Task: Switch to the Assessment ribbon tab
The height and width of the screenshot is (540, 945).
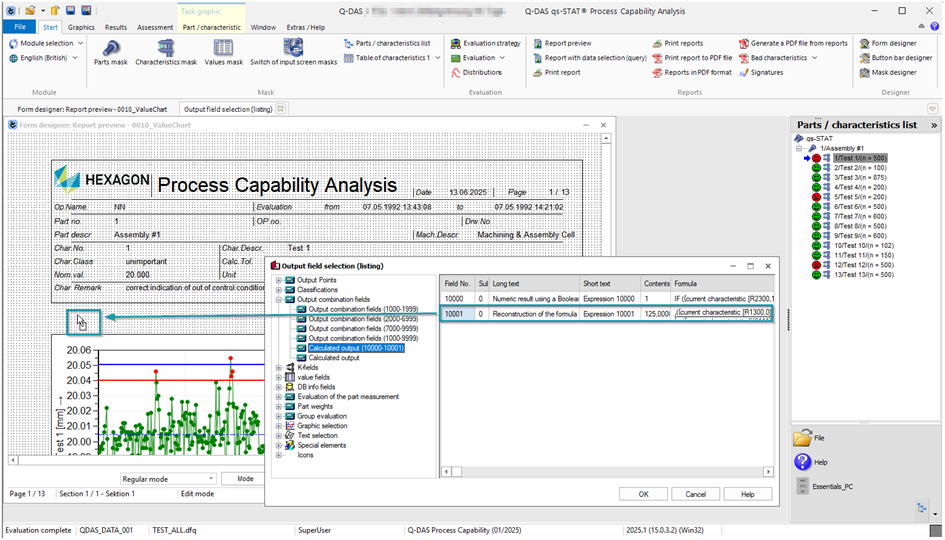Action: (x=155, y=27)
